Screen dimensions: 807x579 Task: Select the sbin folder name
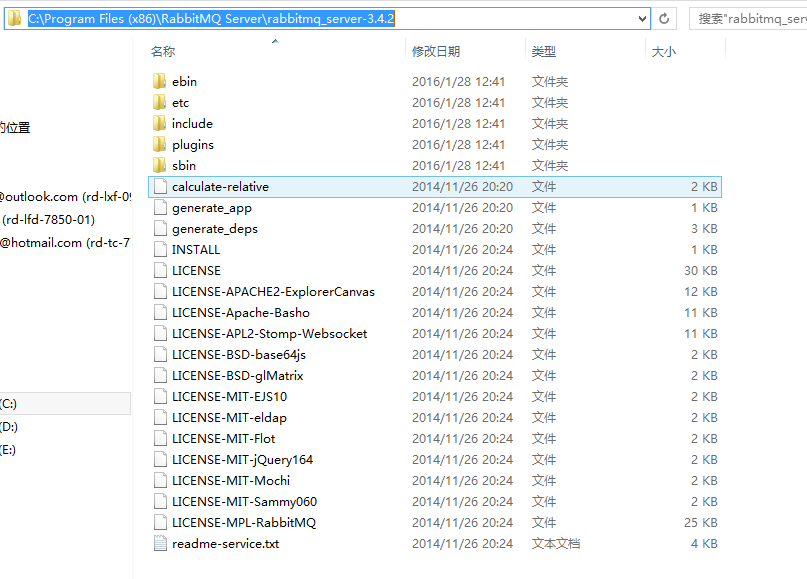(184, 165)
